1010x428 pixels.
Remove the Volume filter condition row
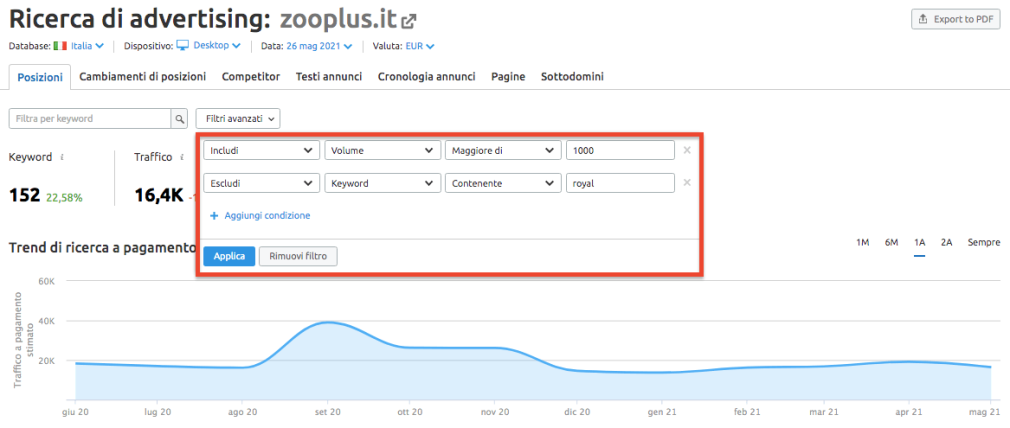pyautogui.click(x=686, y=150)
